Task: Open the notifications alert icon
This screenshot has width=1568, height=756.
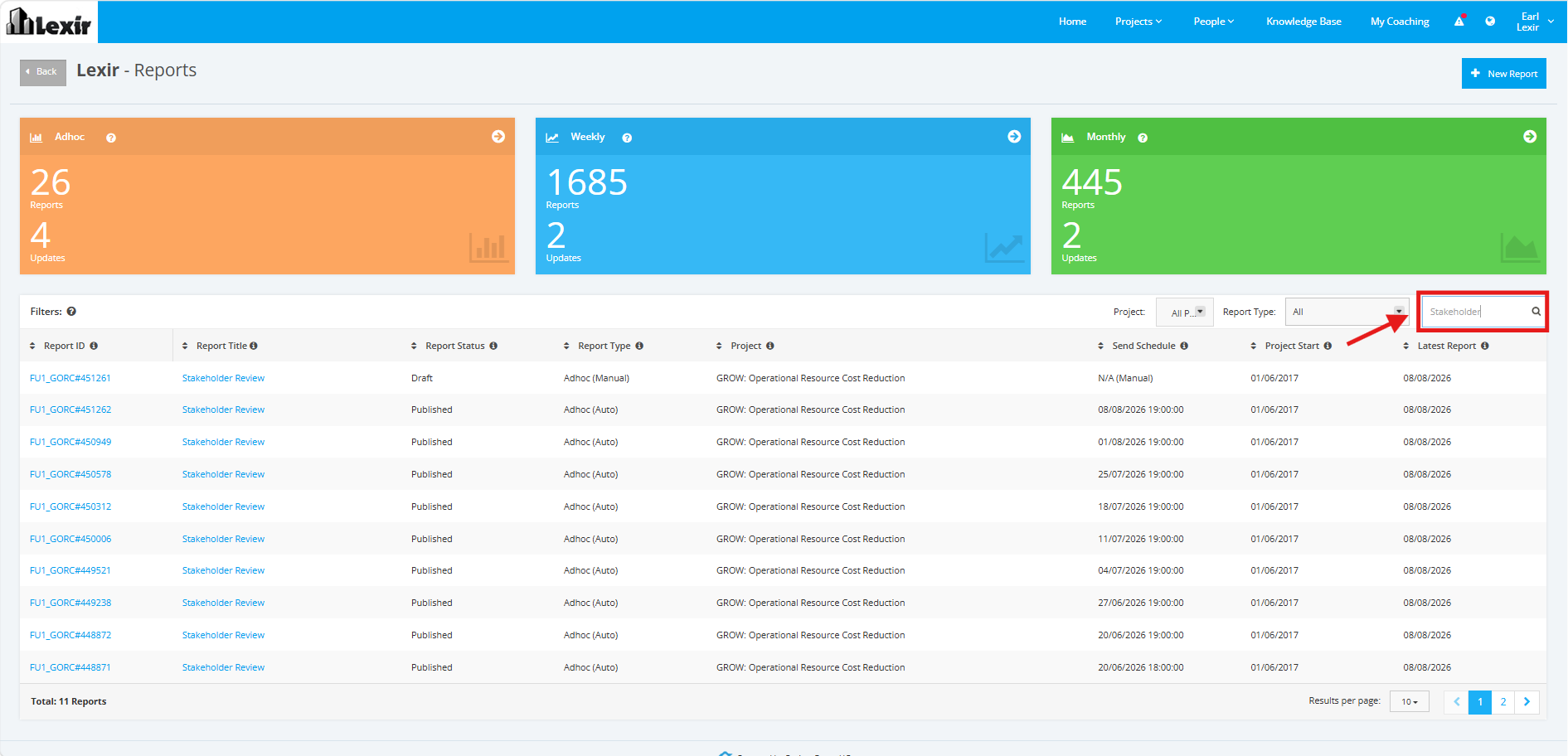Action: click(x=1459, y=22)
